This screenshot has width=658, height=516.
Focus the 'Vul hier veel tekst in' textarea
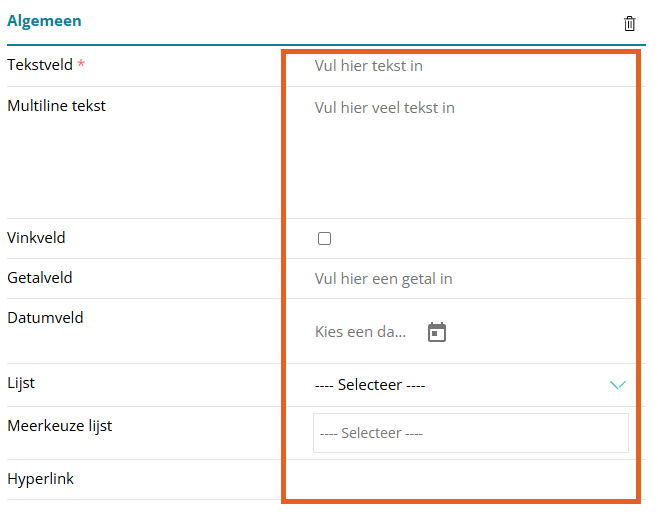coord(460,150)
